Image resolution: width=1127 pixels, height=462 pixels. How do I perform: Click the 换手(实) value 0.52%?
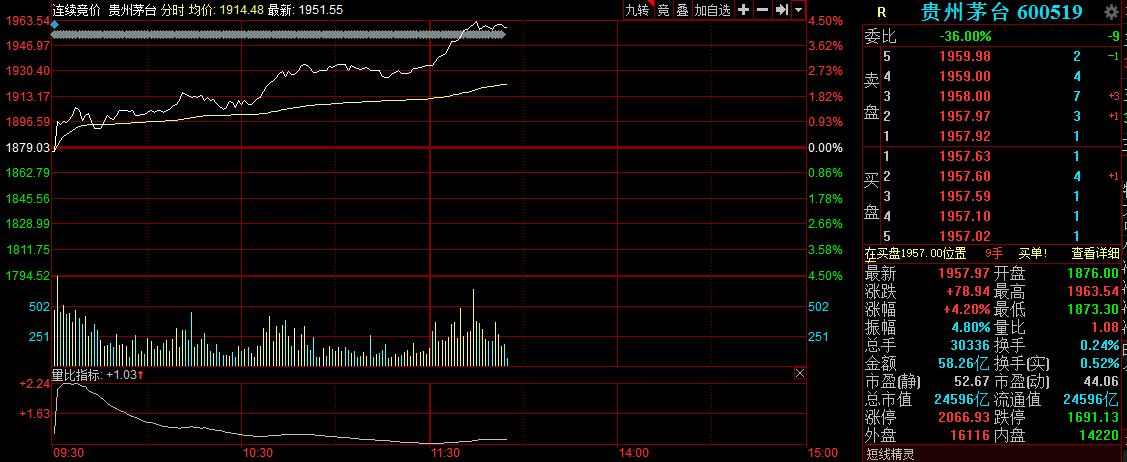(x=1100, y=364)
